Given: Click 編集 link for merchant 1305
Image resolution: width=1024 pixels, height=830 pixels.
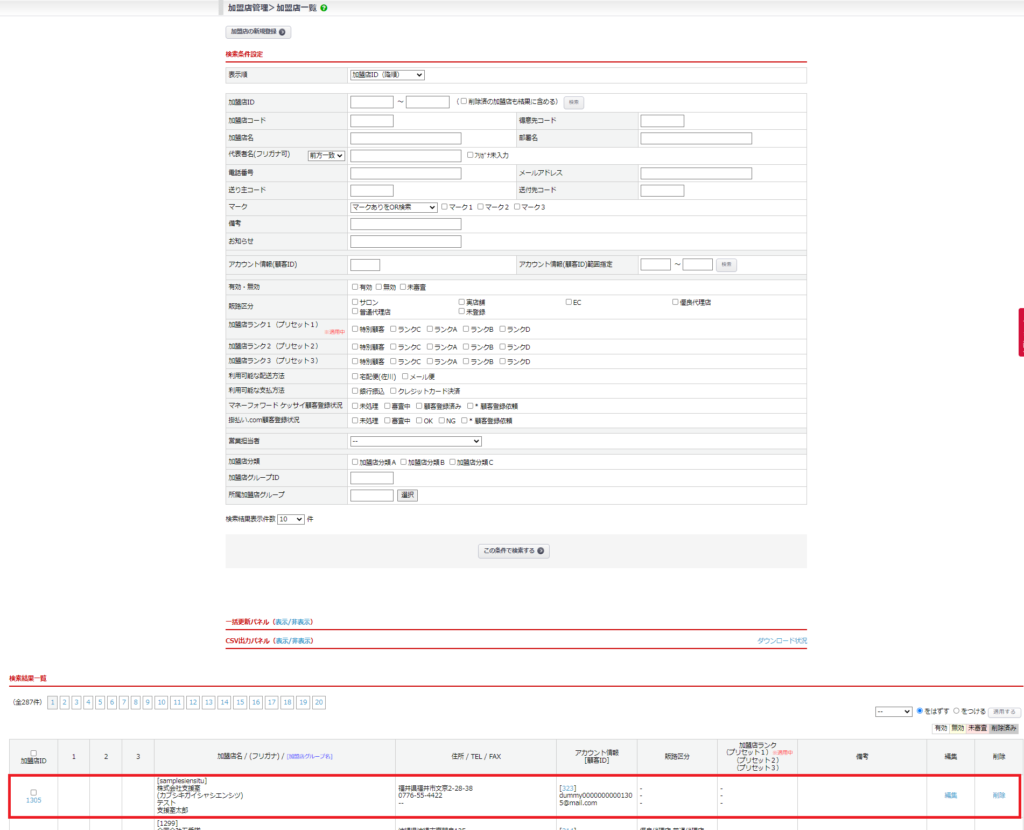Looking at the screenshot, I should [950, 795].
